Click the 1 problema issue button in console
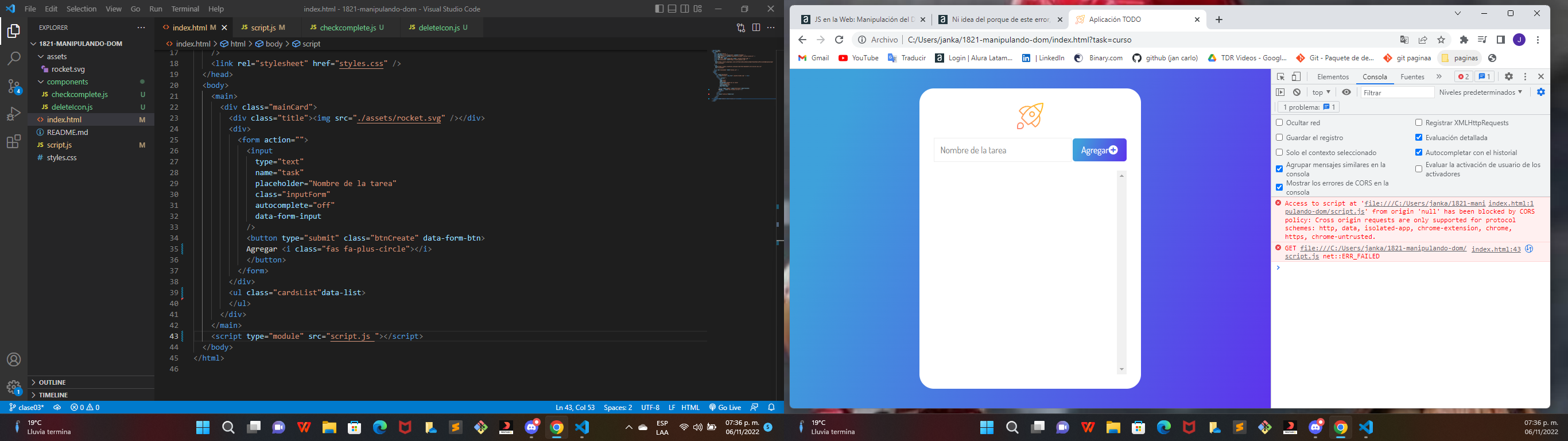 (1307, 107)
